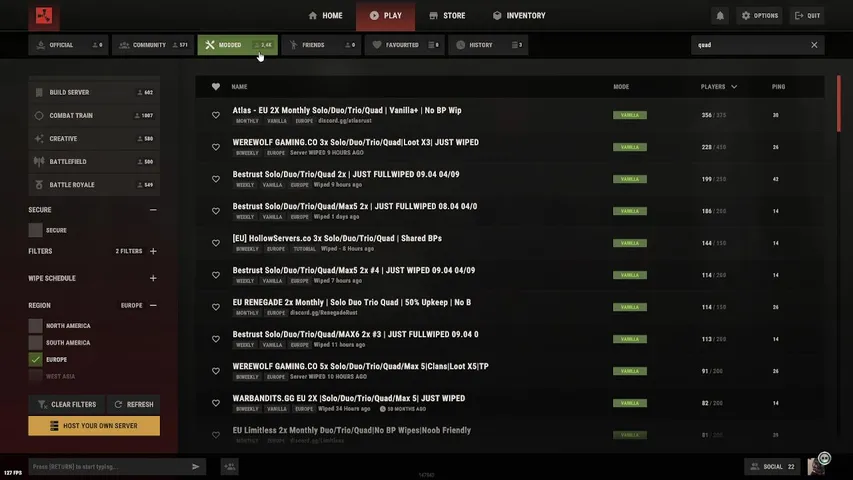The image size is (853, 480).
Task: Open the Social panel button
Action: (x=772, y=466)
